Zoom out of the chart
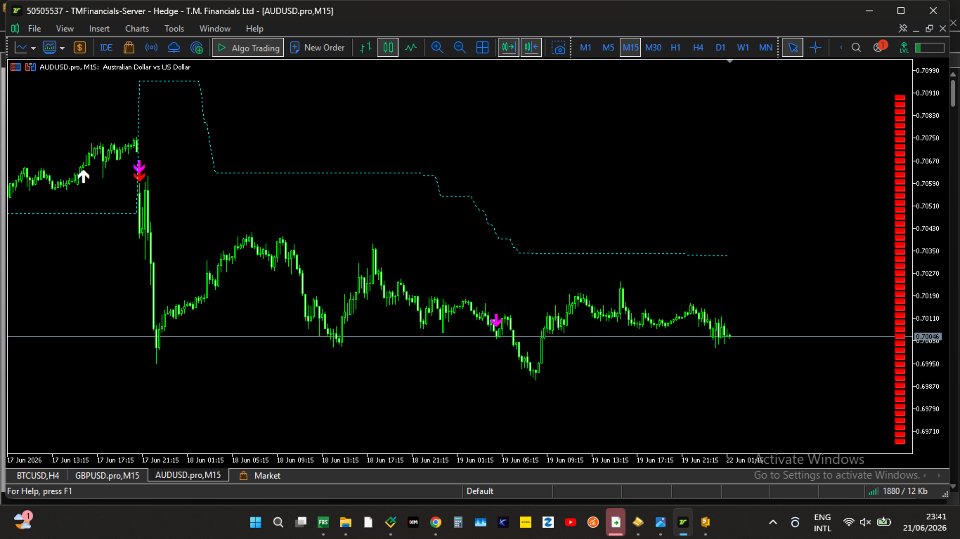 coord(460,48)
